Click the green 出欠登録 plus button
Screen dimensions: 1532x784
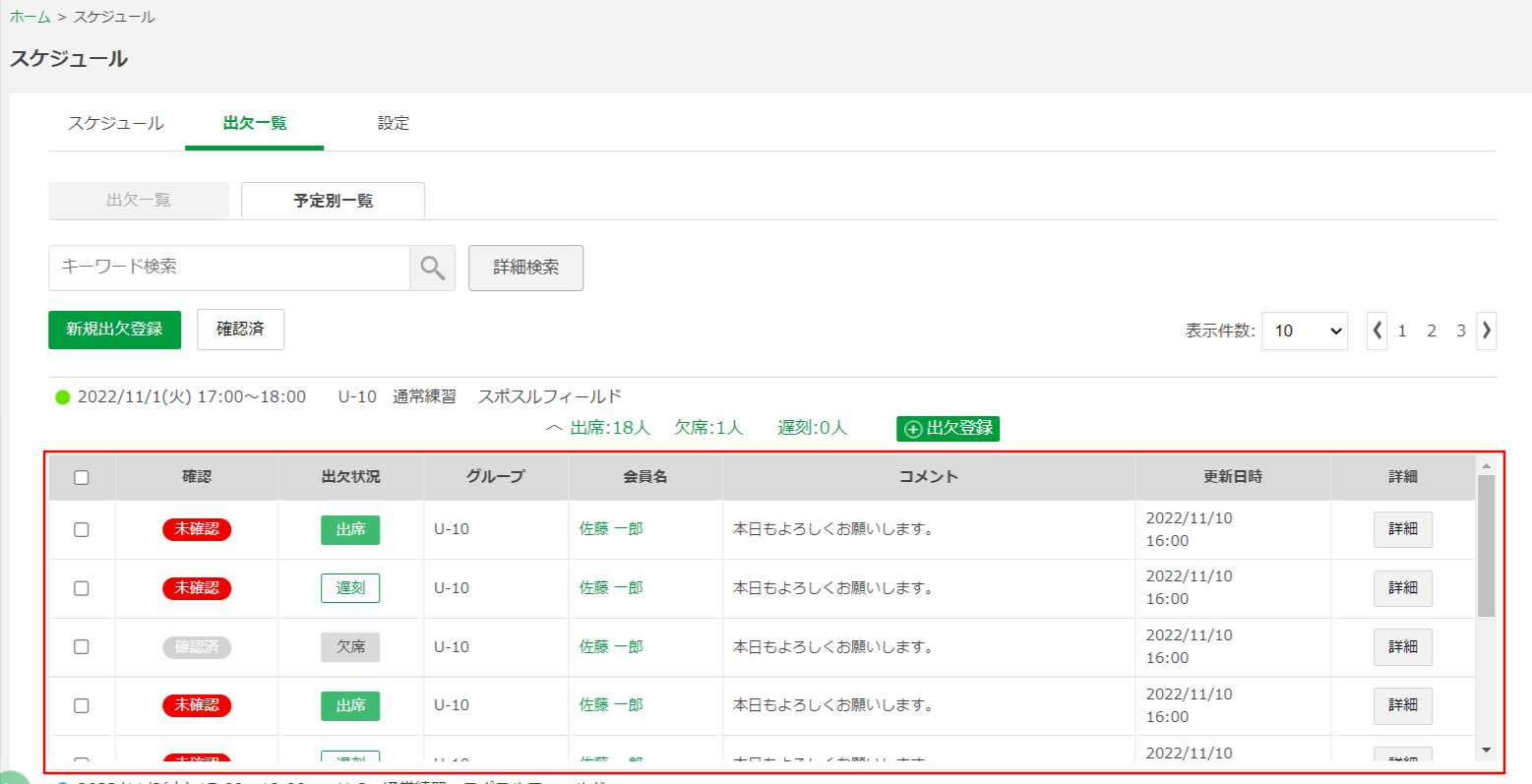click(949, 429)
